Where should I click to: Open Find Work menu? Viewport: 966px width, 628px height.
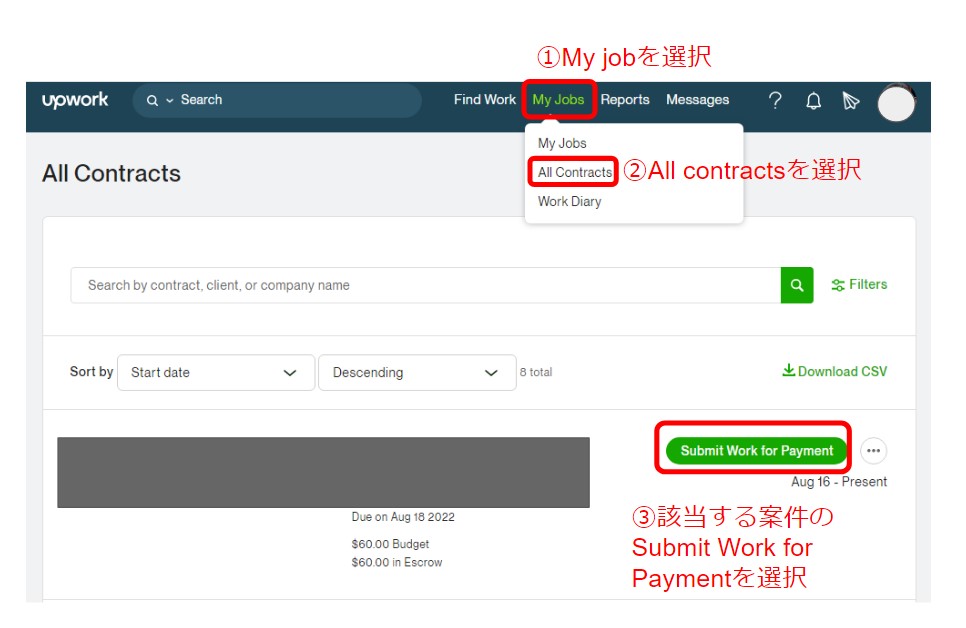(485, 99)
